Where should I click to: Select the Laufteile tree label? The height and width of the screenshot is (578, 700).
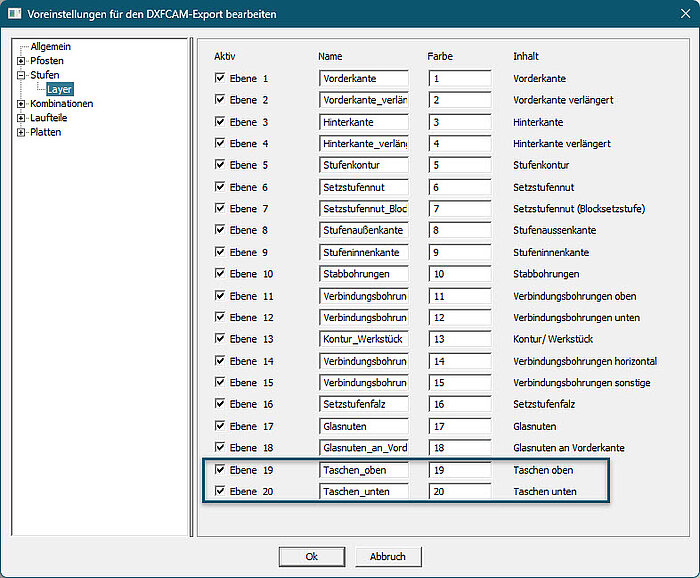(x=49, y=118)
